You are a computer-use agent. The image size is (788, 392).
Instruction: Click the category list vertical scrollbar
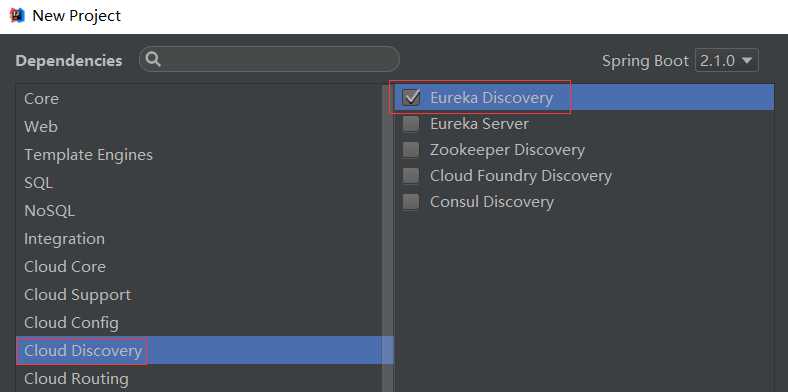tap(387, 238)
